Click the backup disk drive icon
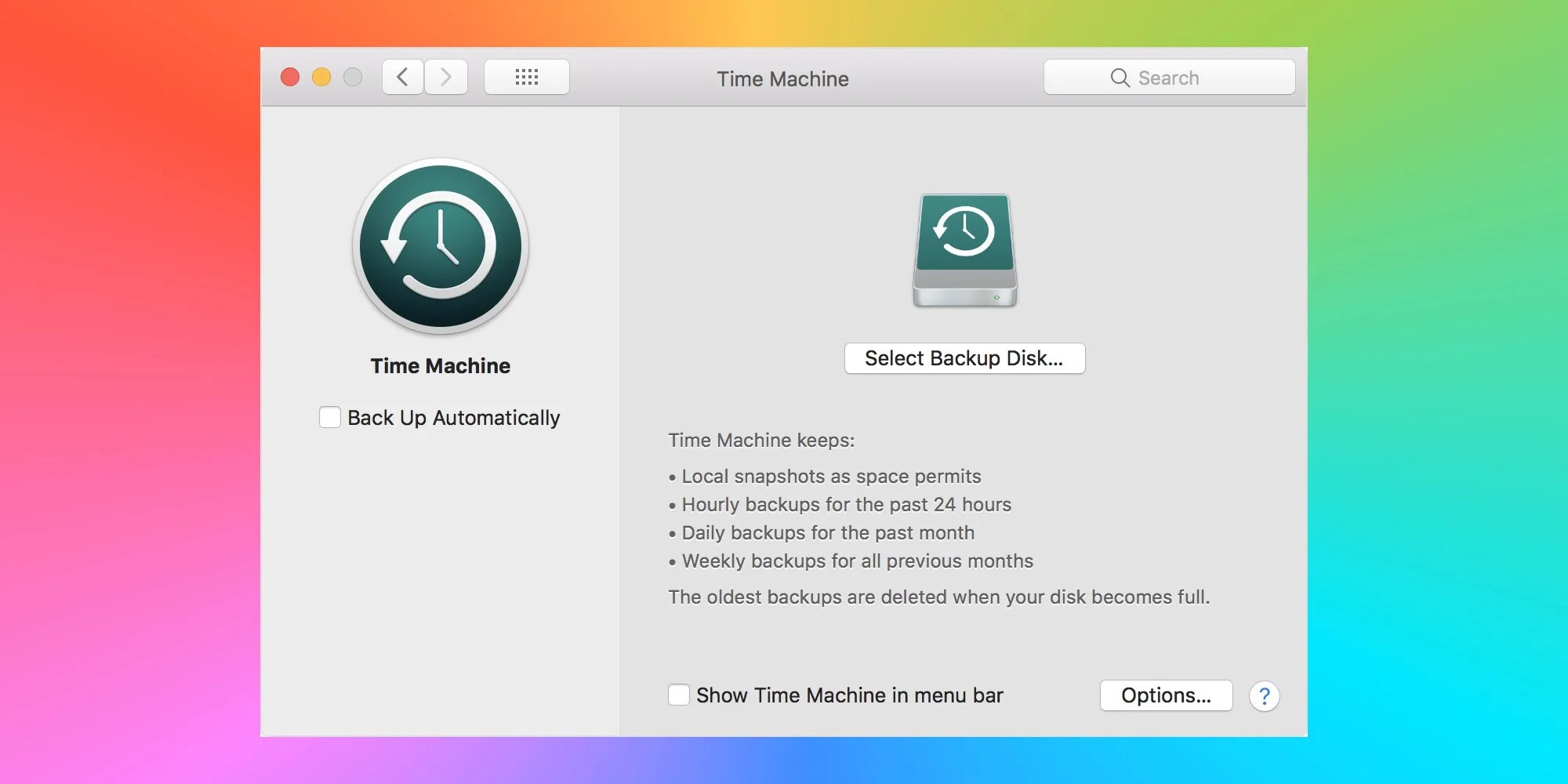The height and width of the screenshot is (784, 1568). click(x=964, y=251)
